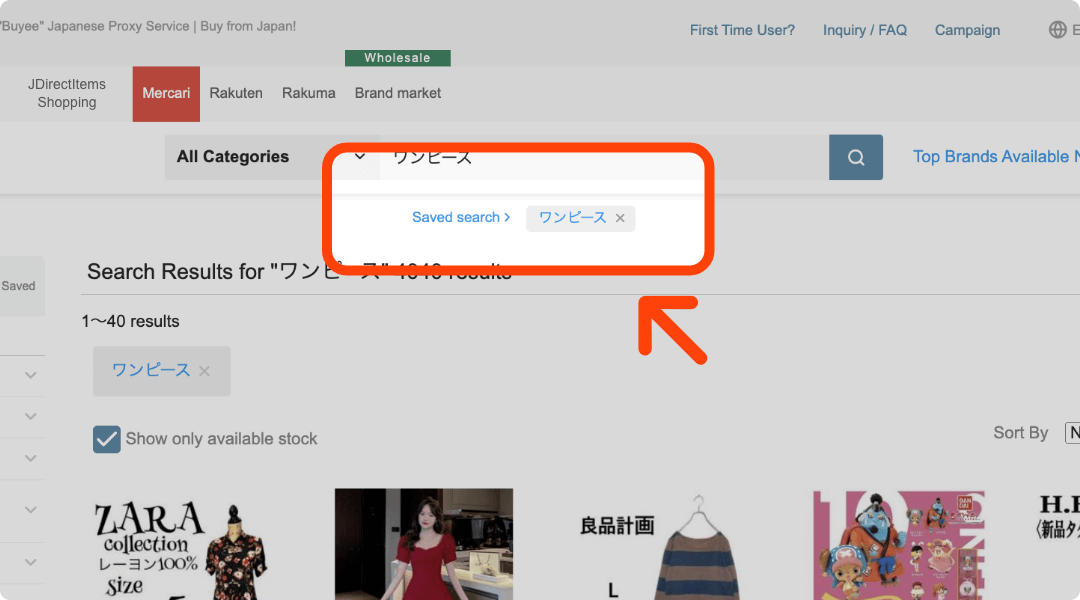Open the 良品計画 striped sweater listing
This screenshot has height=600, width=1080.
[x=661, y=548]
